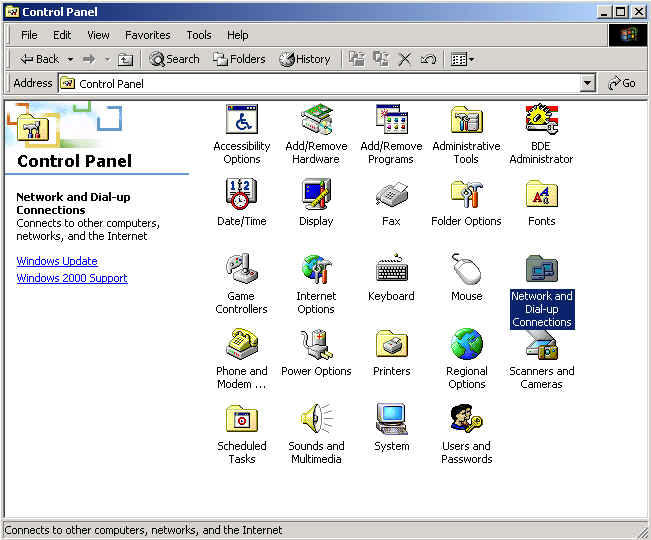Launch BDE Administrator

(541, 135)
